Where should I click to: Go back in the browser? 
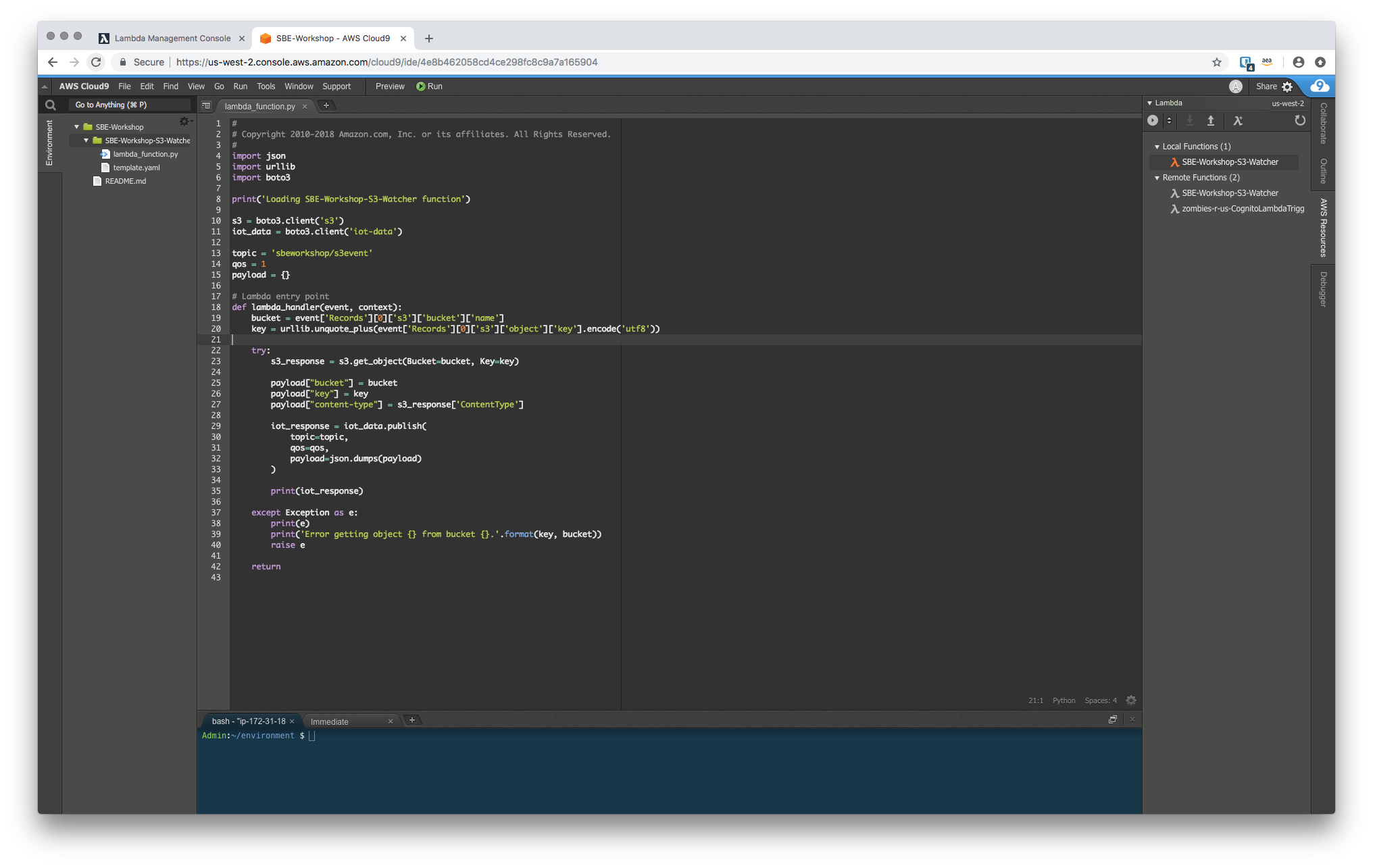[53, 62]
